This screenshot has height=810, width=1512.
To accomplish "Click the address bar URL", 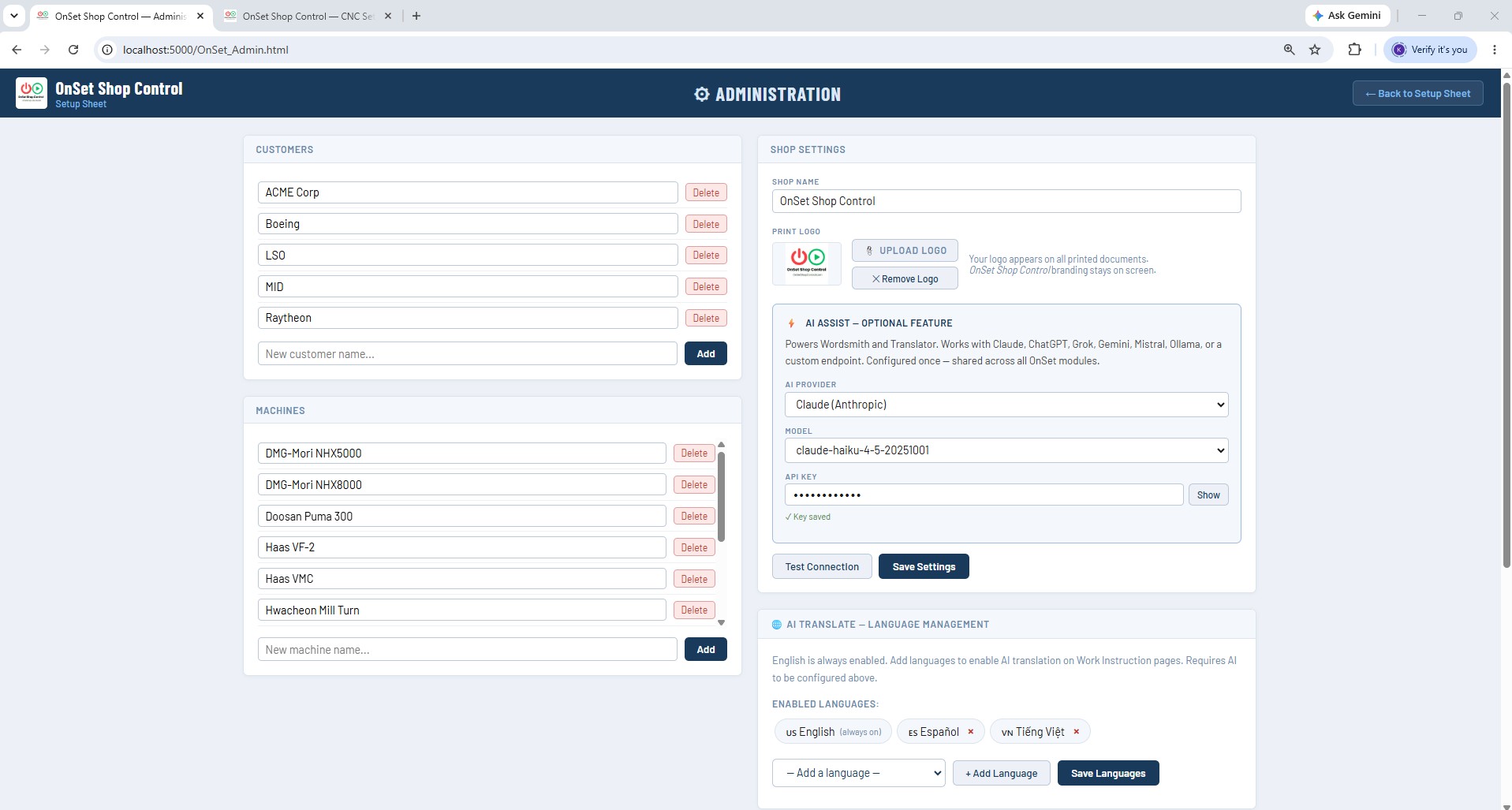I will 206,50.
